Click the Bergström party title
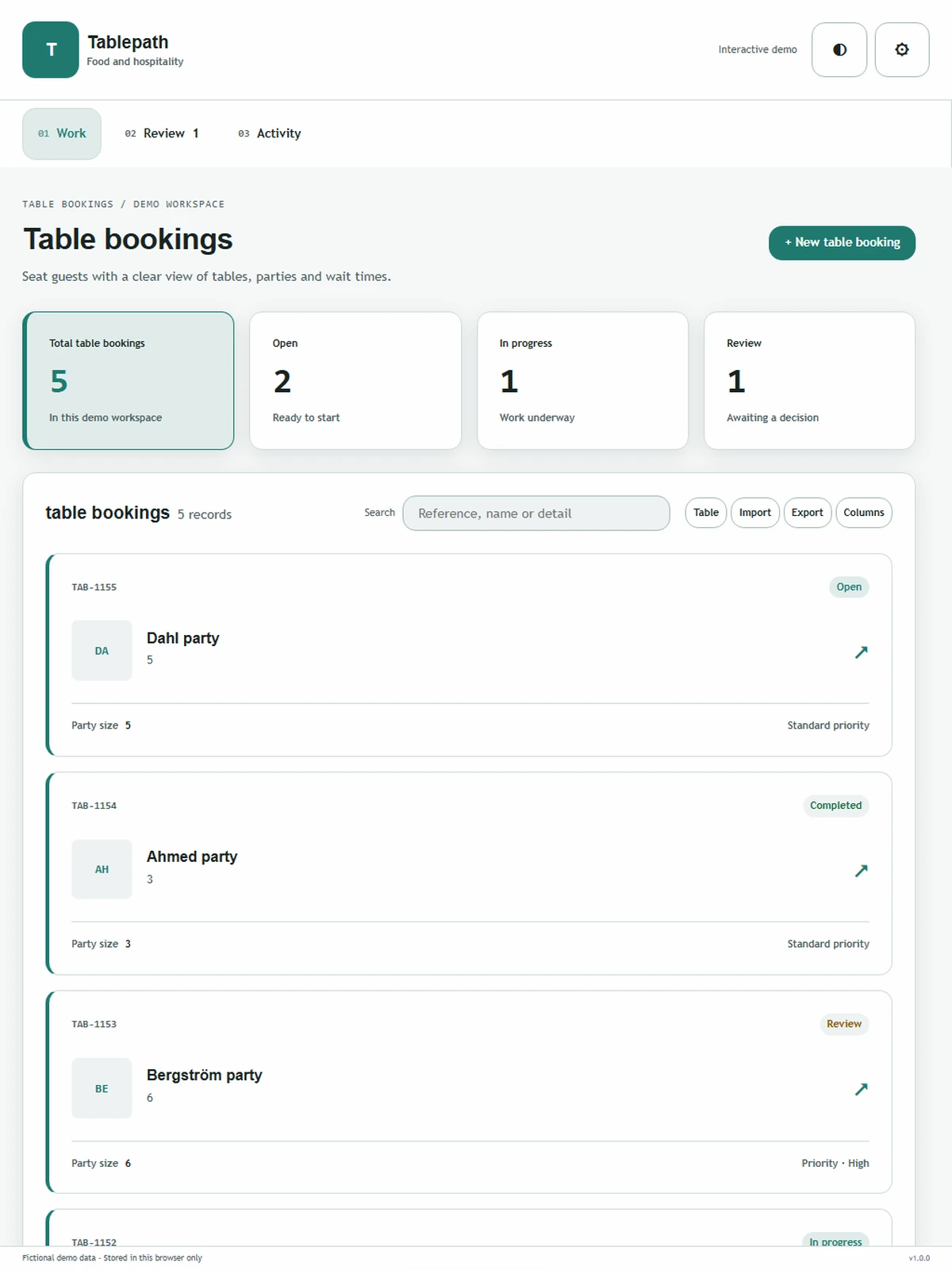This screenshot has height=1270, width=952. coord(205,1075)
